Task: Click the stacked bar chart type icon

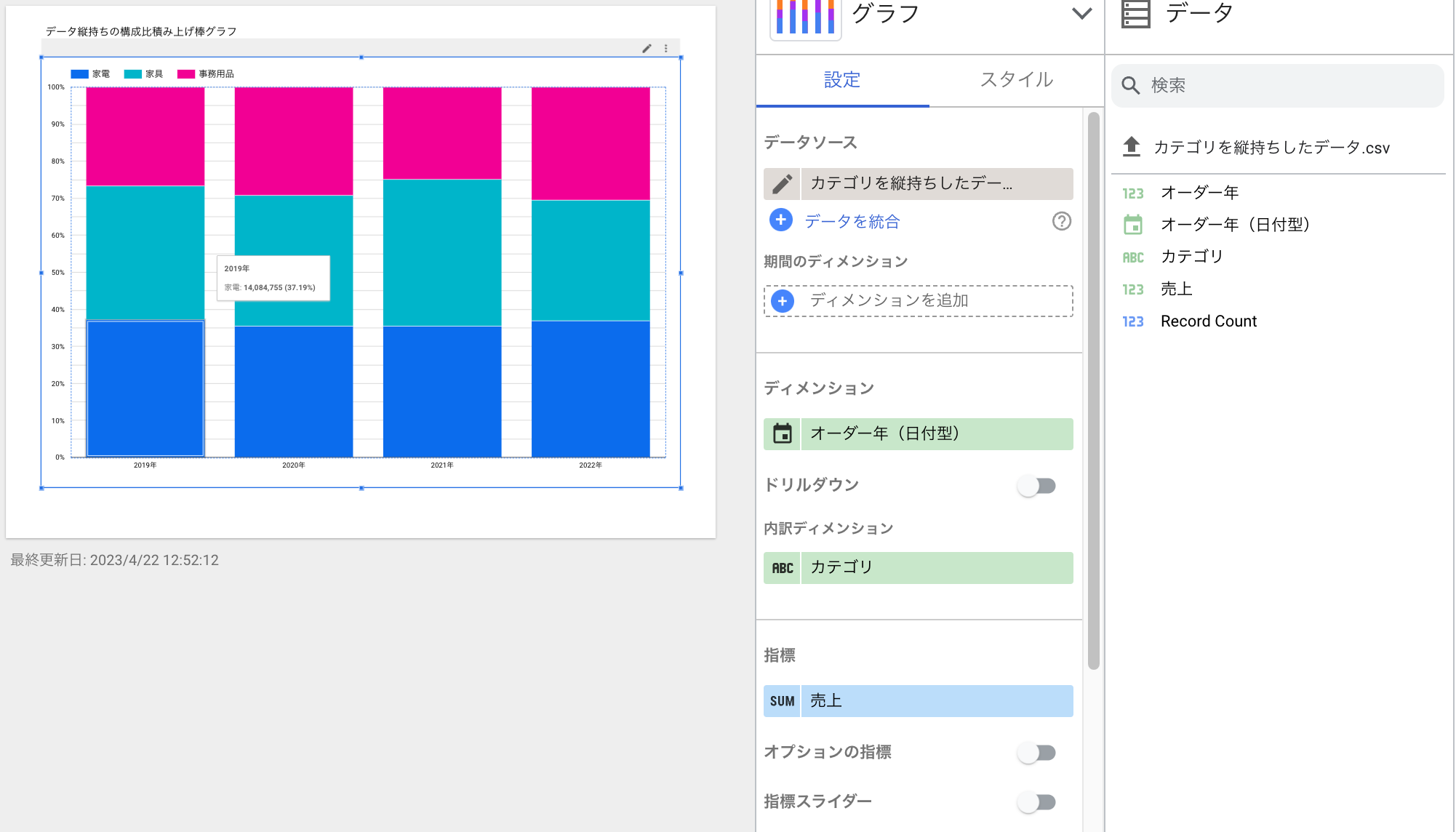Action: pyautogui.click(x=805, y=17)
